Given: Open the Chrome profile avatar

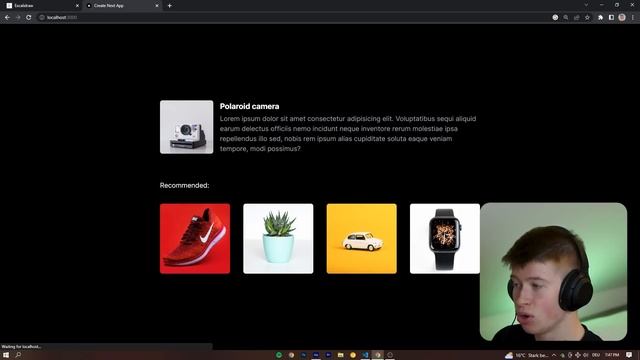Looking at the screenshot, I should point(622,18).
